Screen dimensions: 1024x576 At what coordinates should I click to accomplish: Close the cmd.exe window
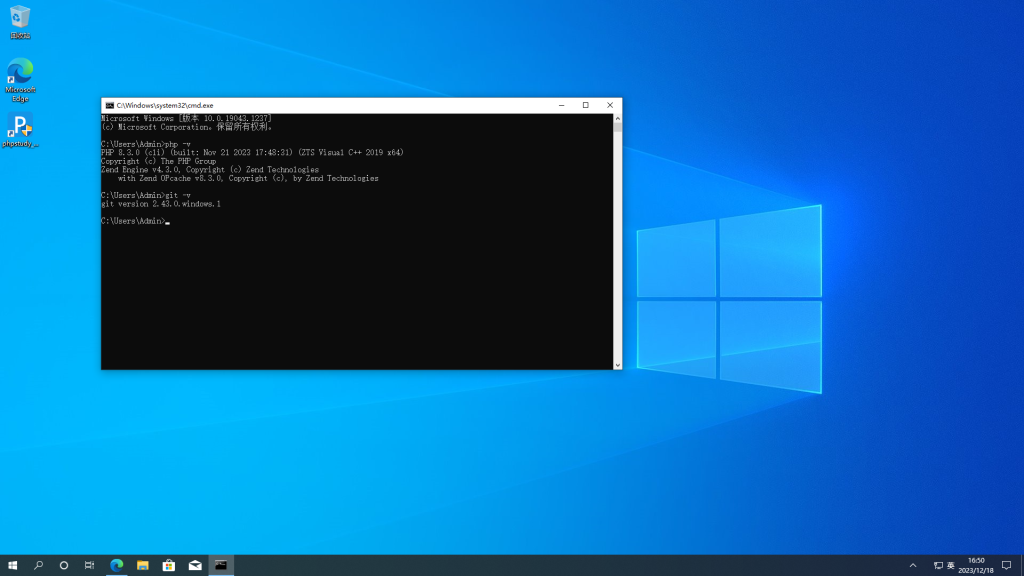[610, 105]
